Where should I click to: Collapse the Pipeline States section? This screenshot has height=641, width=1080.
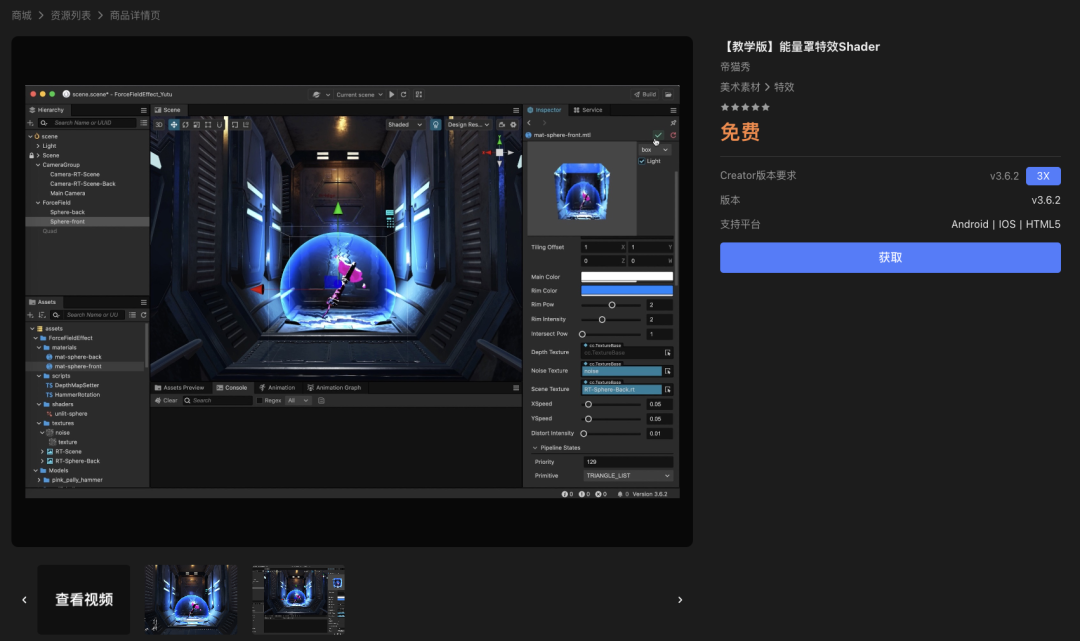pyautogui.click(x=535, y=448)
